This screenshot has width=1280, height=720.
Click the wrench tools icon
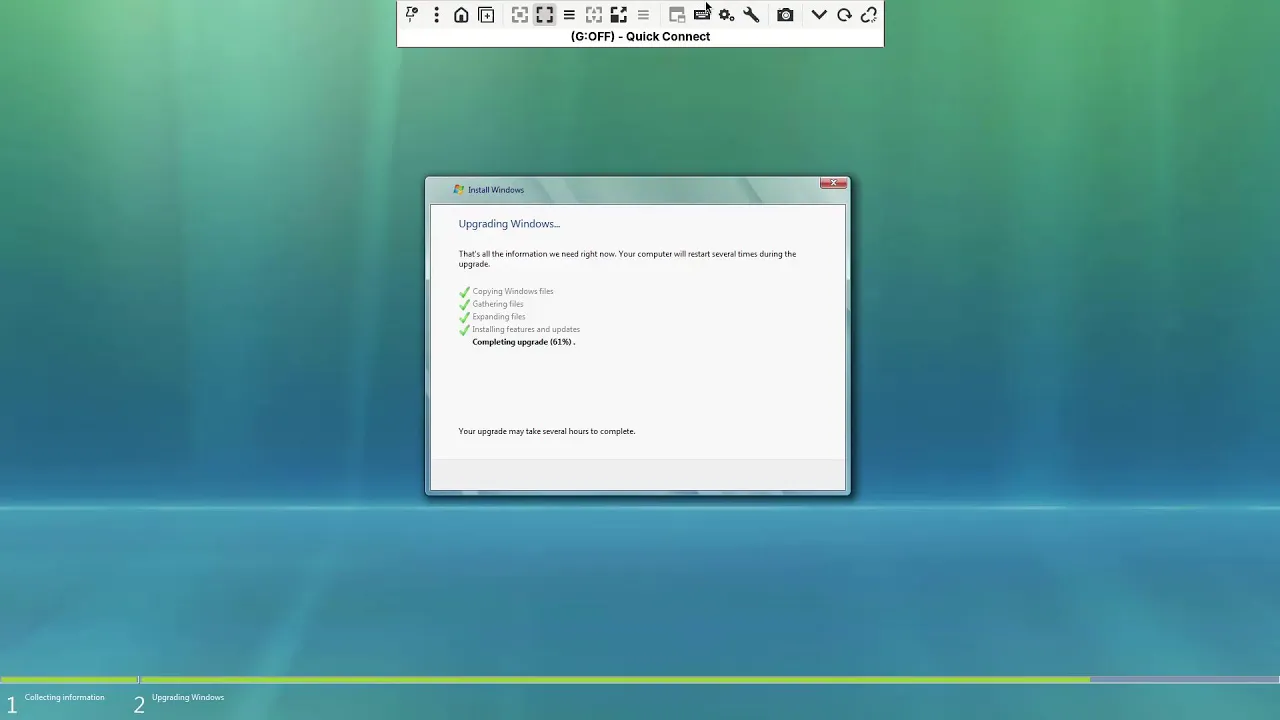click(751, 14)
